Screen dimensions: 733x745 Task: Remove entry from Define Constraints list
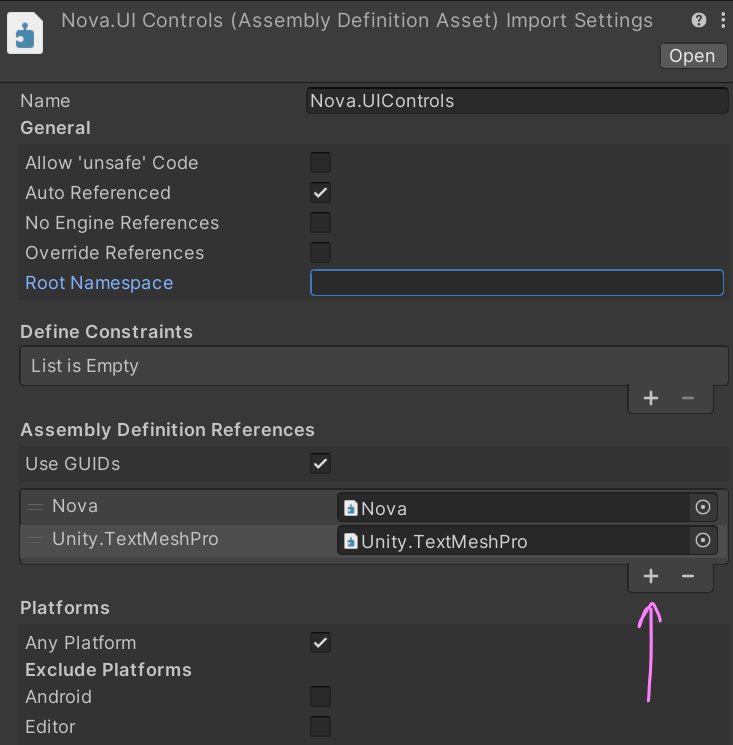tap(688, 398)
